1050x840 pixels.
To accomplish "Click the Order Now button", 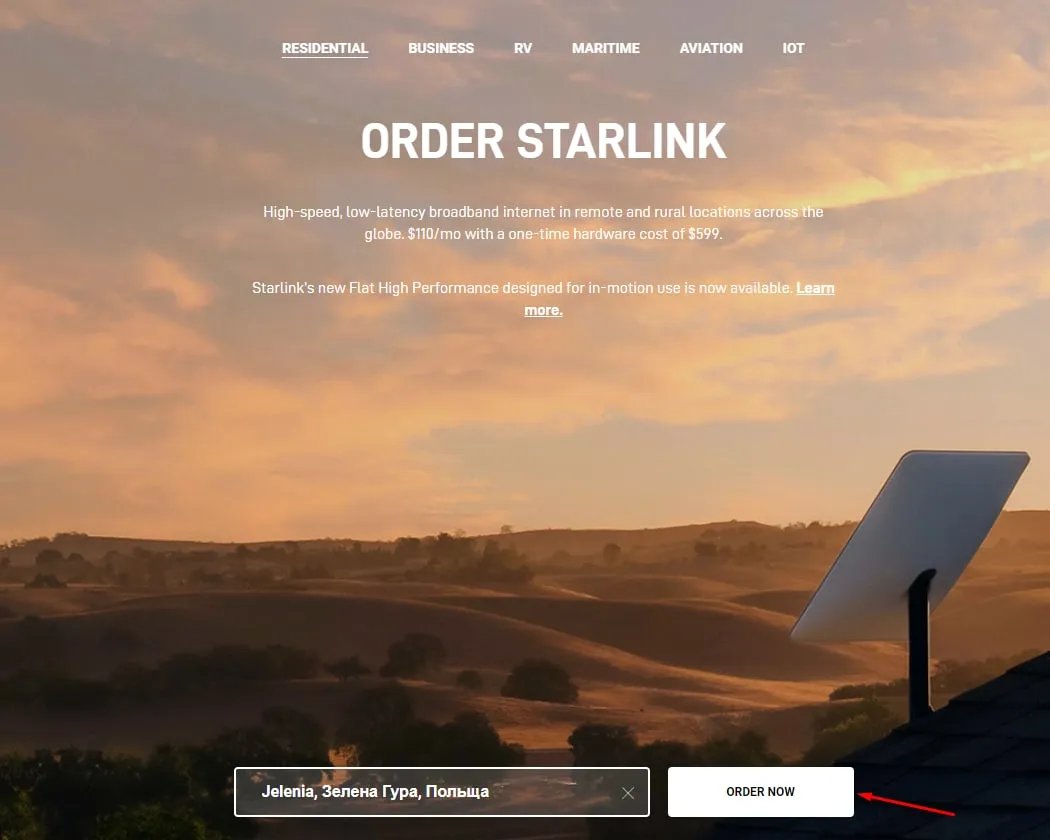I will [x=761, y=792].
